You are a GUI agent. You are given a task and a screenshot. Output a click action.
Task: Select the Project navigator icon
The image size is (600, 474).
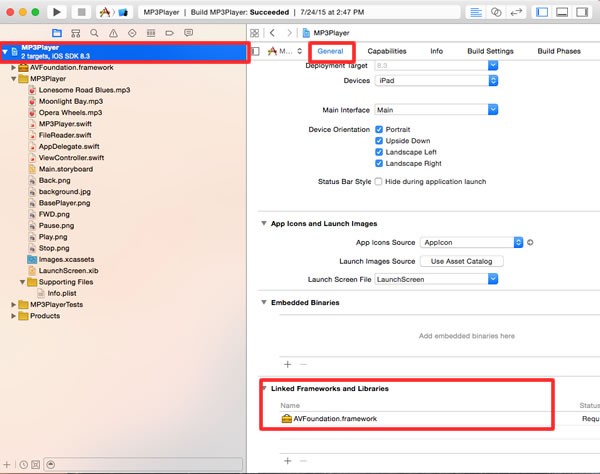tap(57, 33)
